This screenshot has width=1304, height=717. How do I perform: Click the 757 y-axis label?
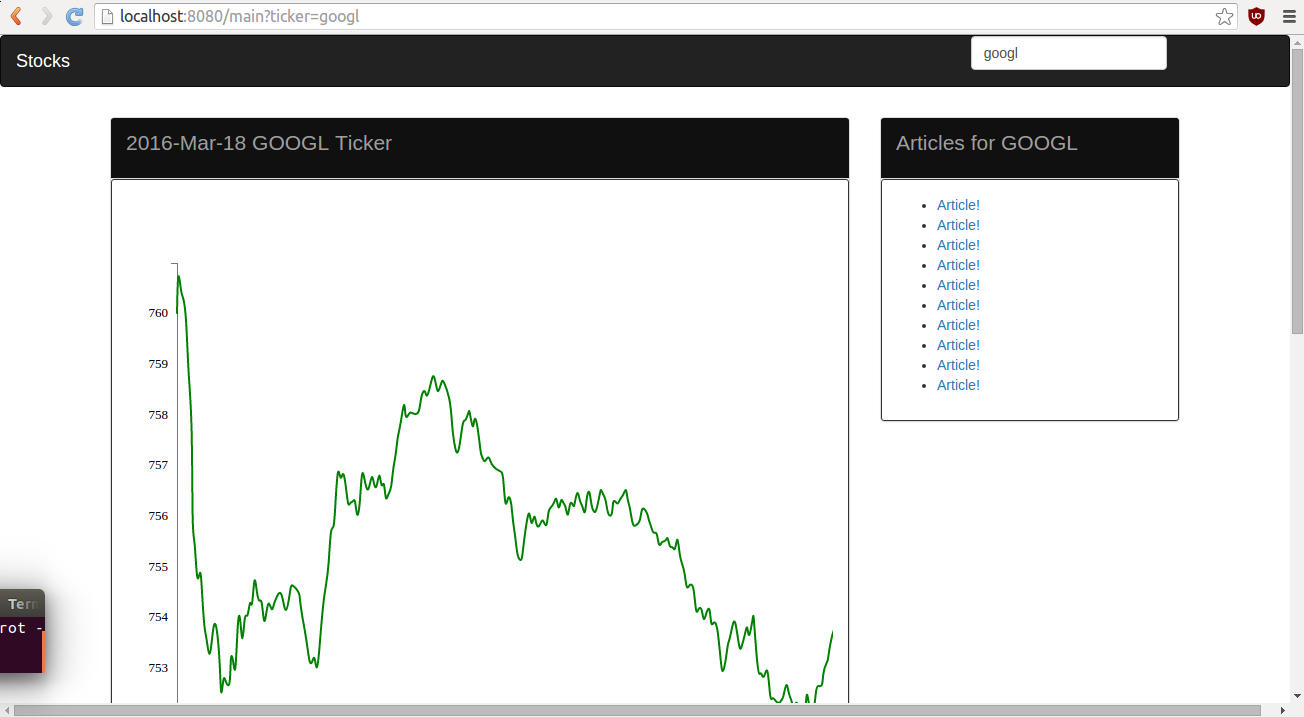(158, 465)
